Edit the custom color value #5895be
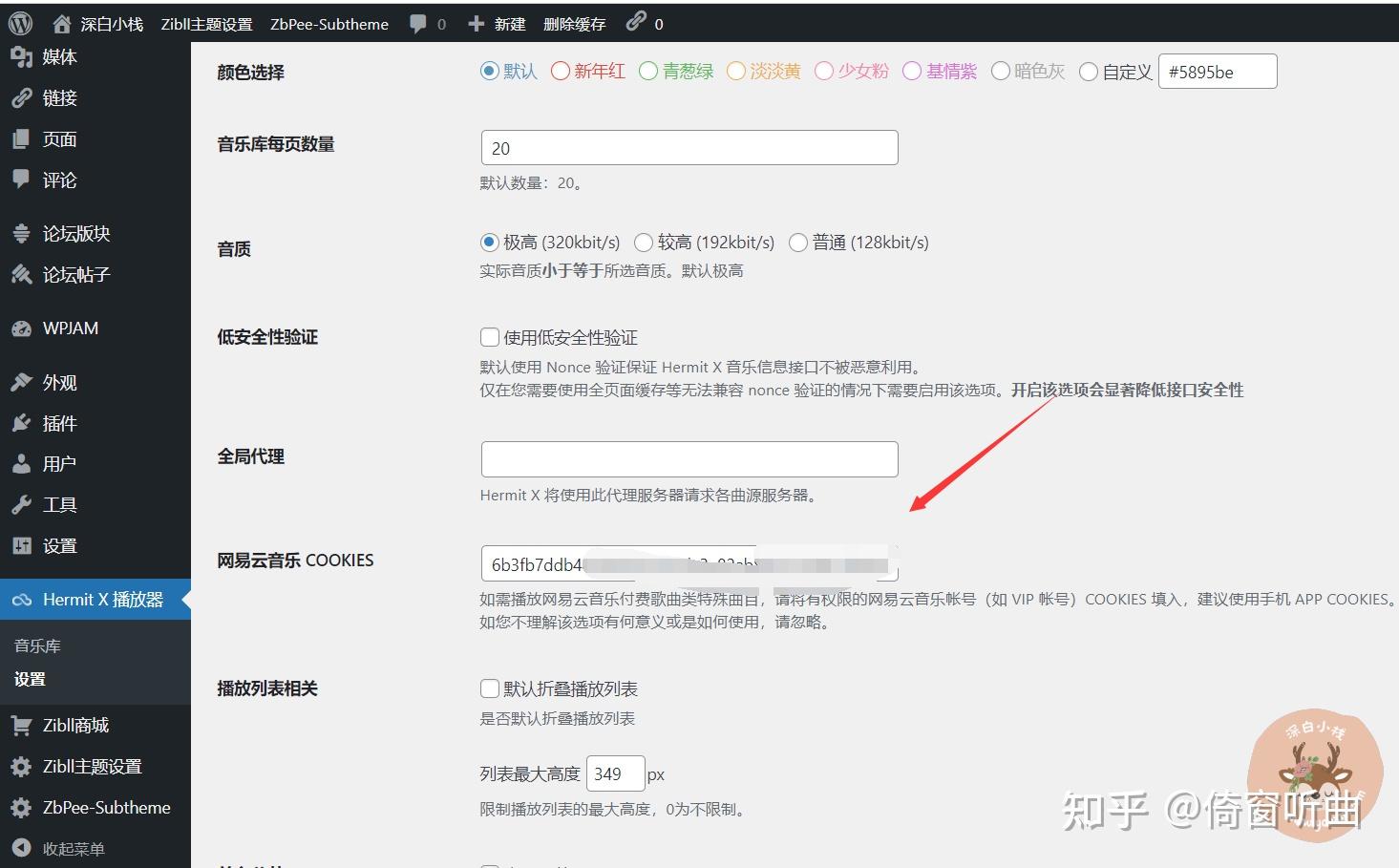The image size is (1399, 868). click(x=1217, y=71)
